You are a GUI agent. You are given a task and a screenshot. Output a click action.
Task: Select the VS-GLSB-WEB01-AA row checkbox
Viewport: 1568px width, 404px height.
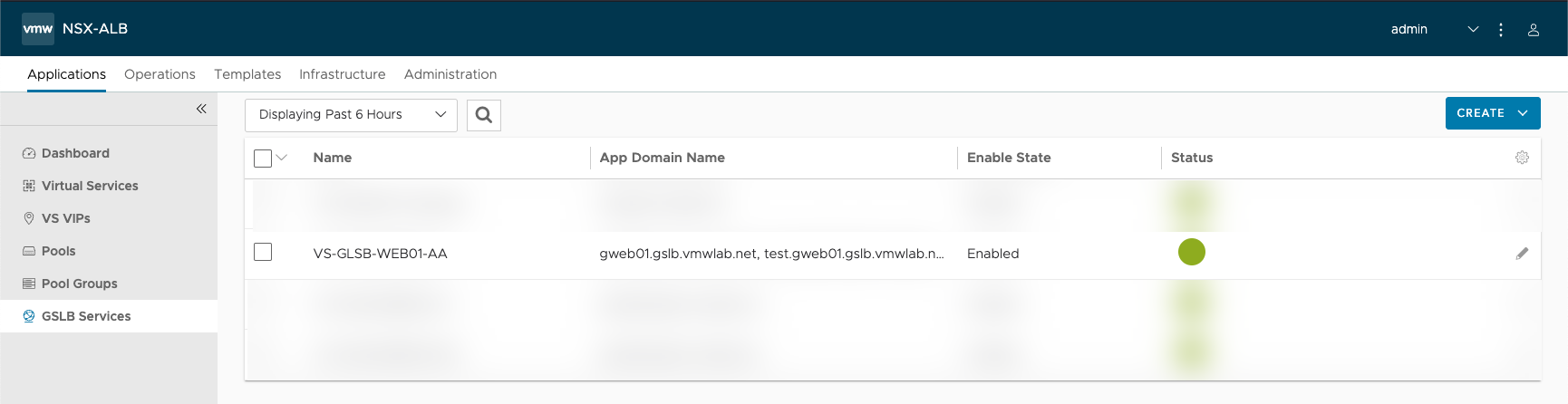[263, 252]
